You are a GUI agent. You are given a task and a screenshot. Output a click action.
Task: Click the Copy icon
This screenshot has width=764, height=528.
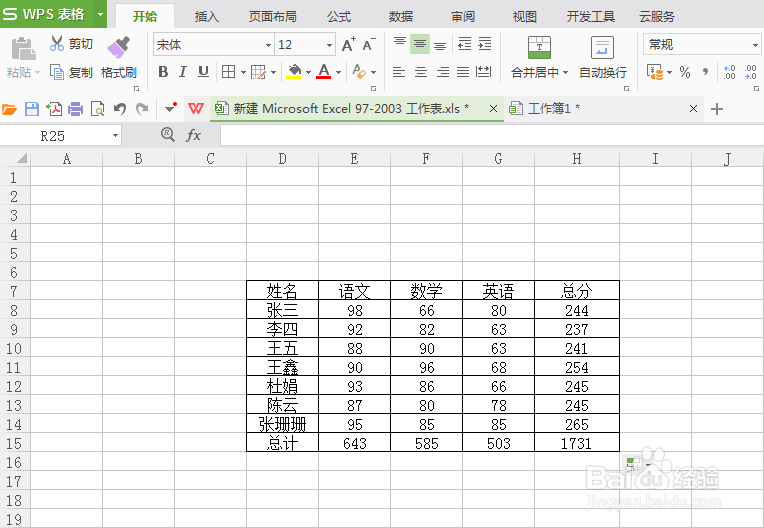click(57, 72)
